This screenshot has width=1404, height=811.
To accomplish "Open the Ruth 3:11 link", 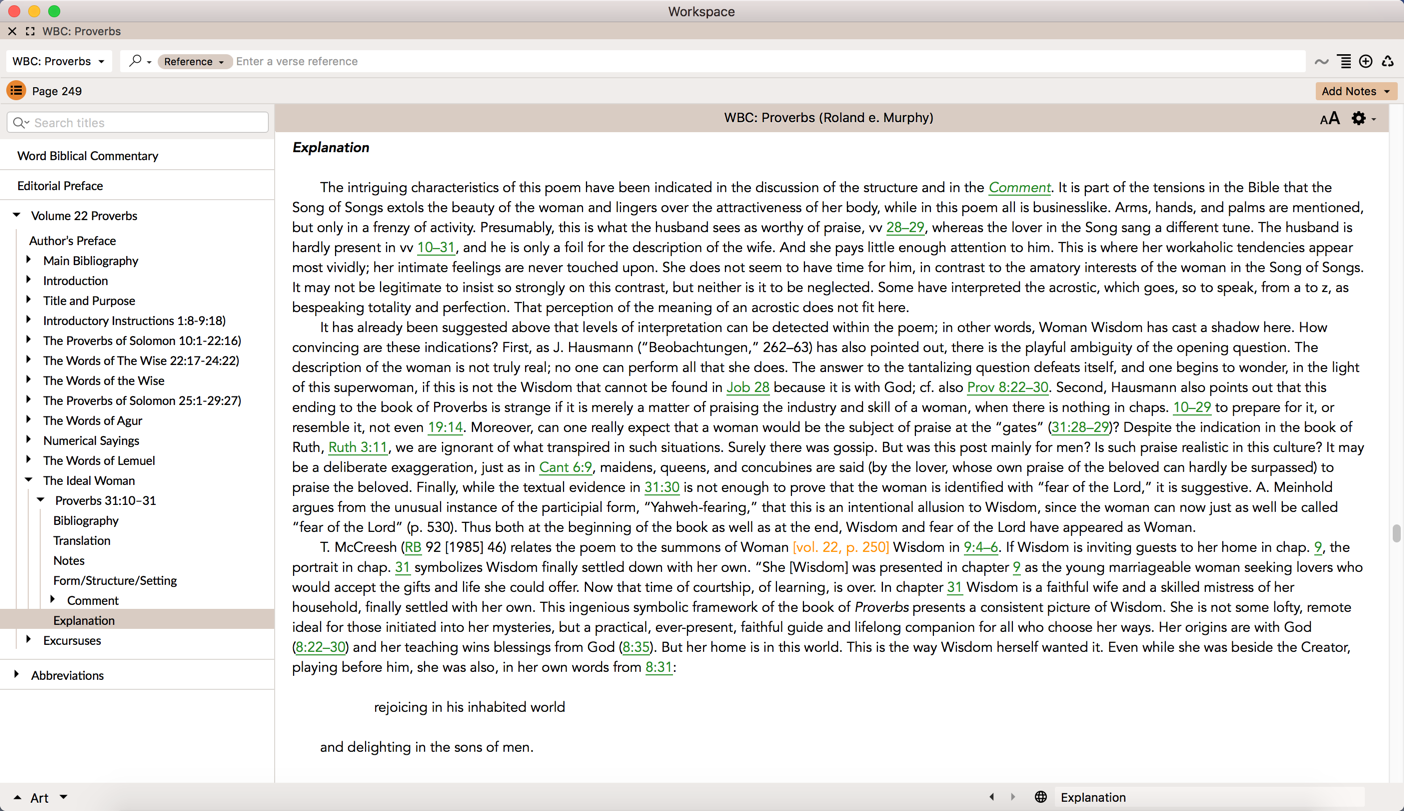I will pos(358,447).
